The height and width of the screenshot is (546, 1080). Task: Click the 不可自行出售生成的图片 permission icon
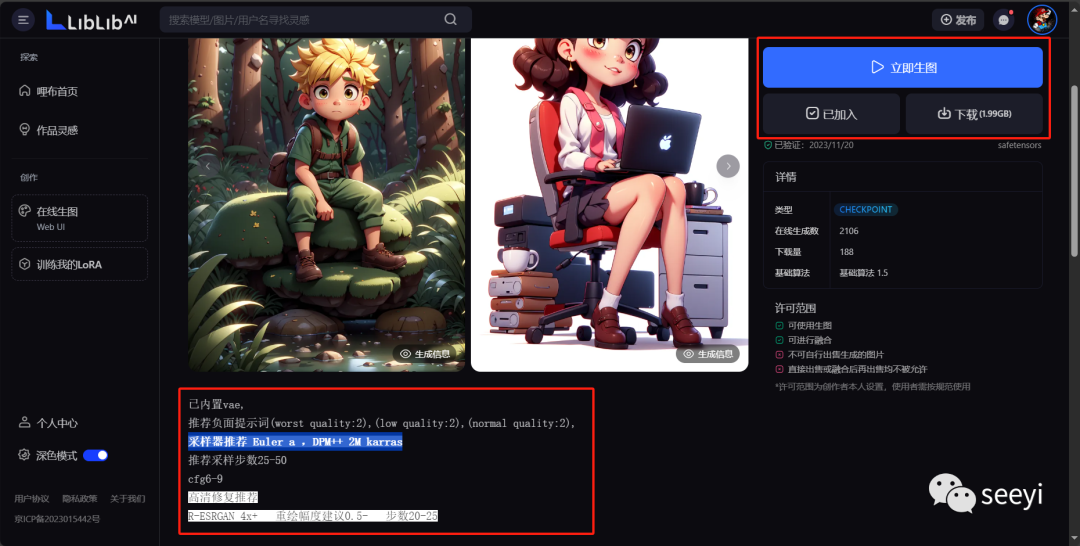[x=780, y=355]
